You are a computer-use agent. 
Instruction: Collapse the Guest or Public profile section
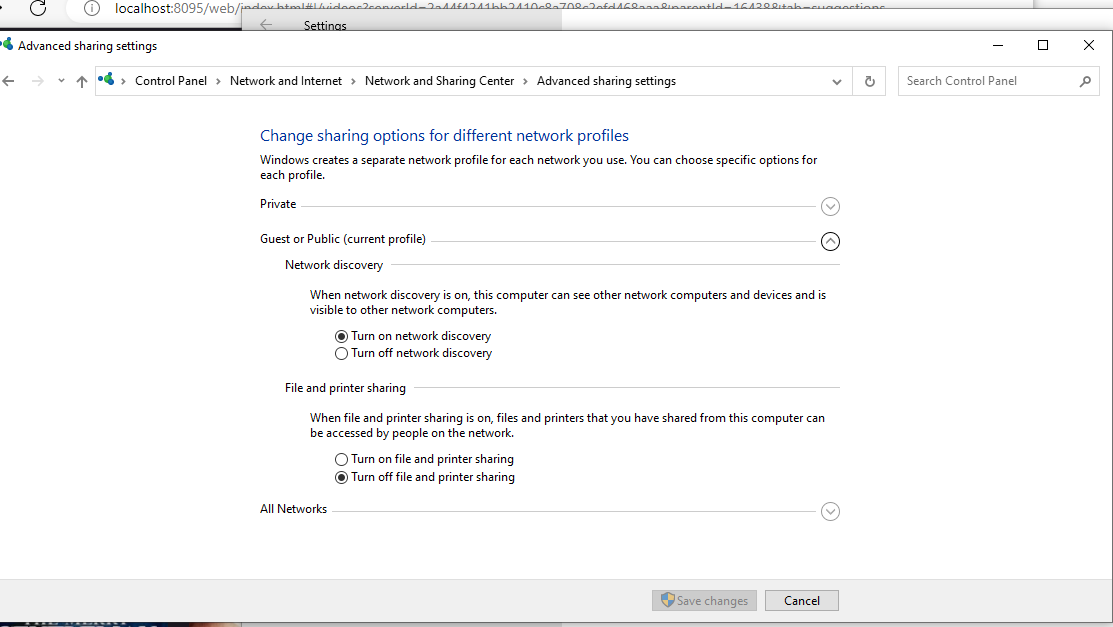(x=830, y=241)
